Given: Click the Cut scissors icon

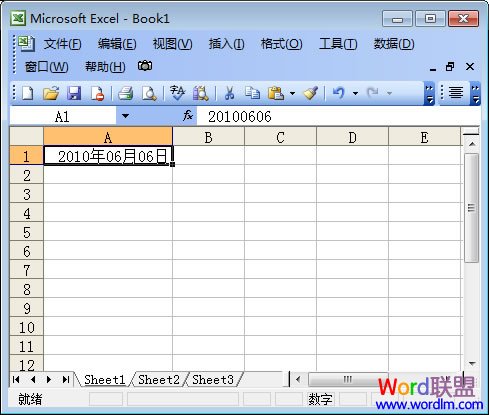Looking at the screenshot, I should 229,93.
